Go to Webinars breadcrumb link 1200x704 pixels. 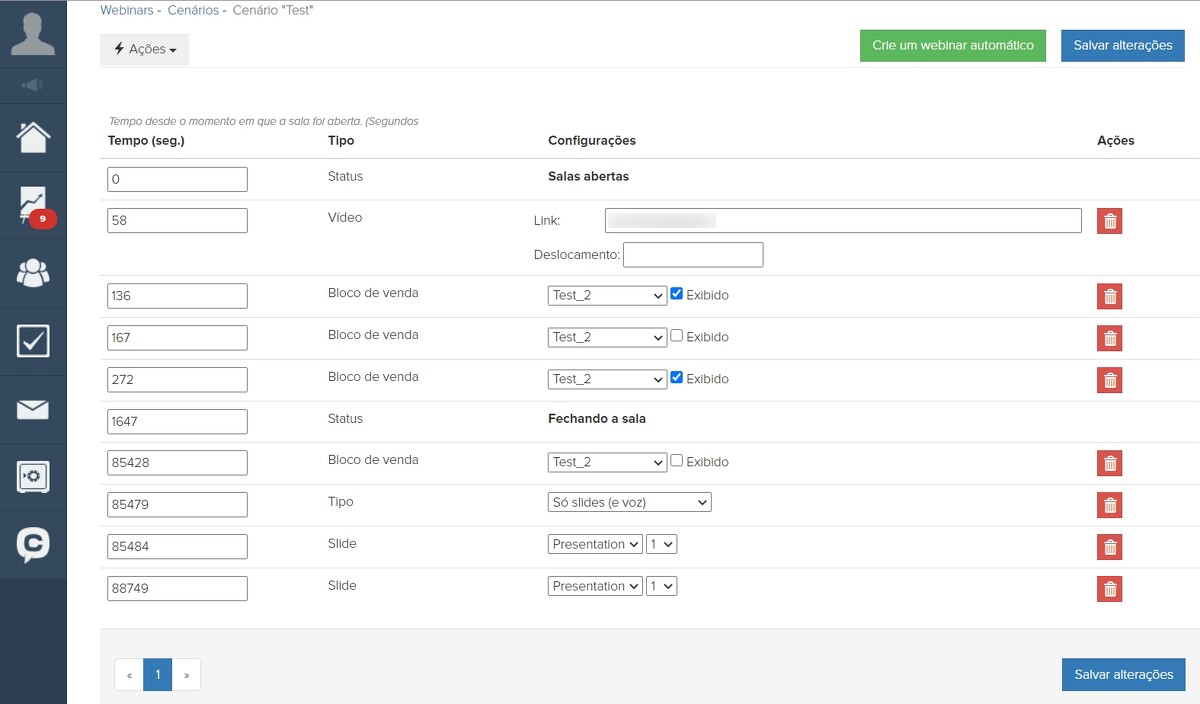[x=126, y=10]
